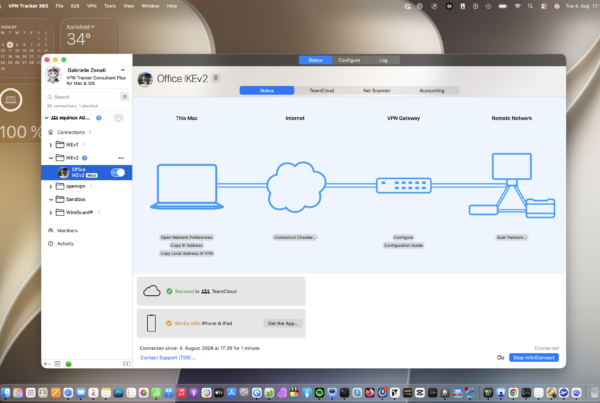Open the account dropdown next to Gabrielle Zenati
The width and height of the screenshot is (600, 403).
coord(123,70)
